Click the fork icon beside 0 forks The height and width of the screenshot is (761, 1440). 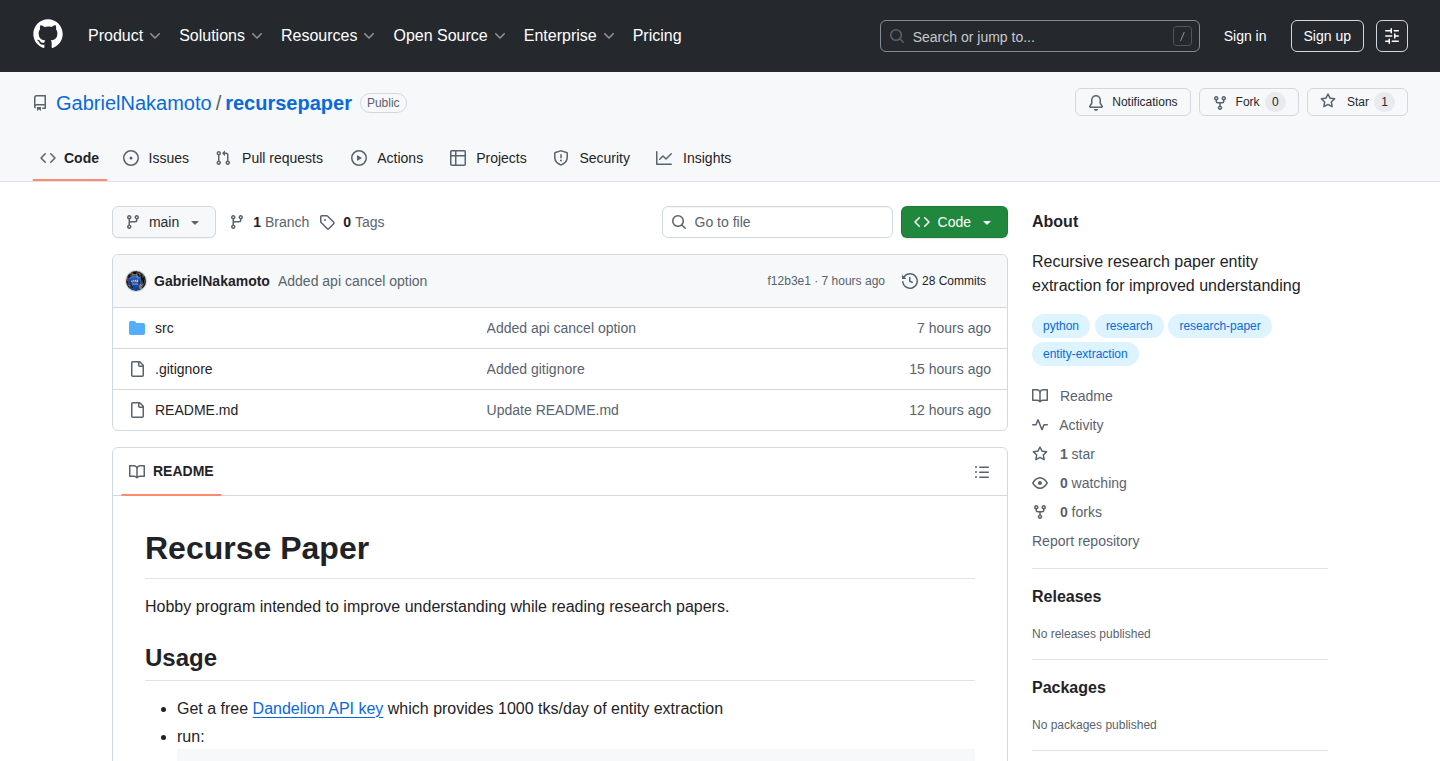tap(1040, 512)
